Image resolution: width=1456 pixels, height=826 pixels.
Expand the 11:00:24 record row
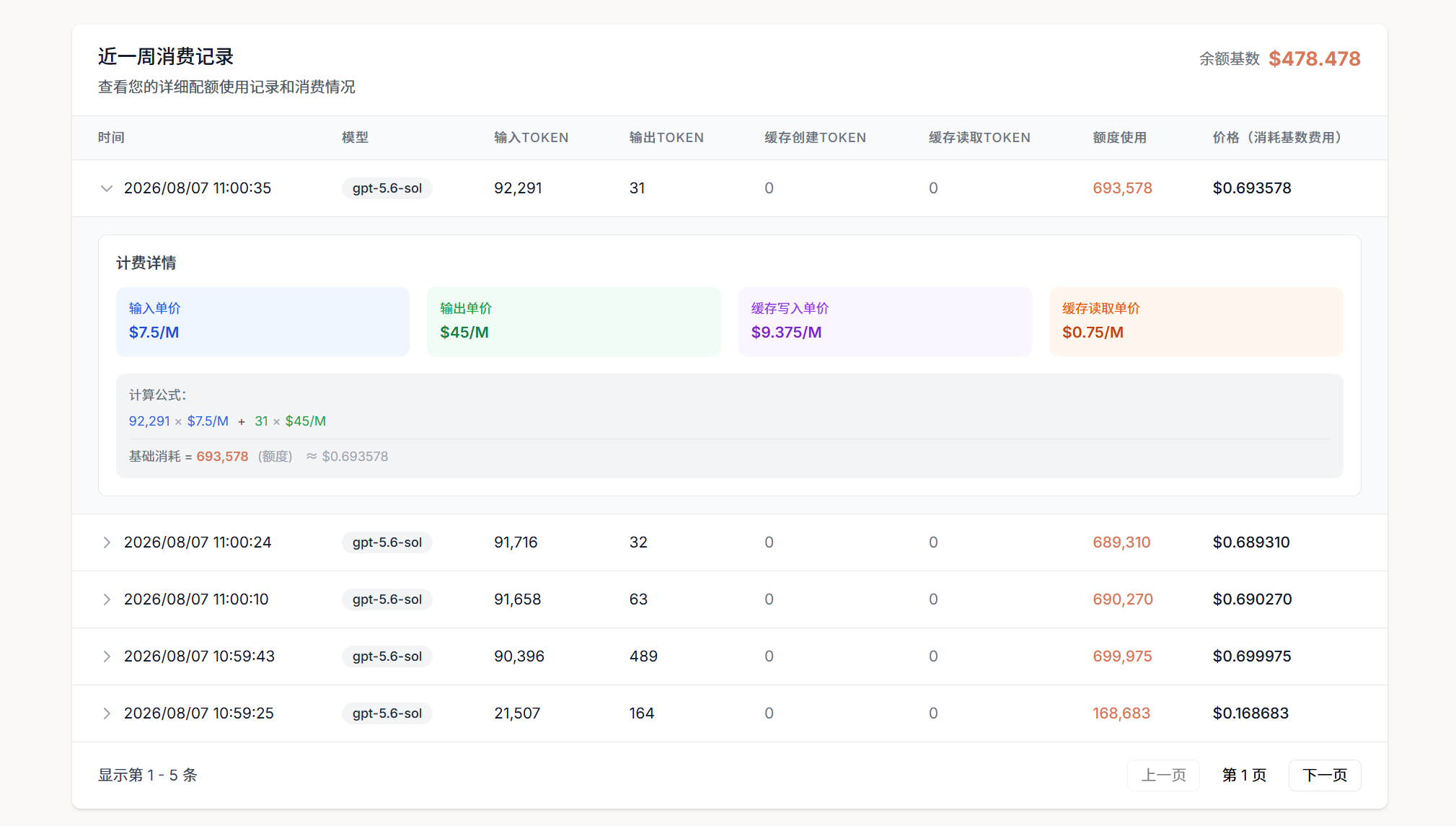pyautogui.click(x=107, y=542)
